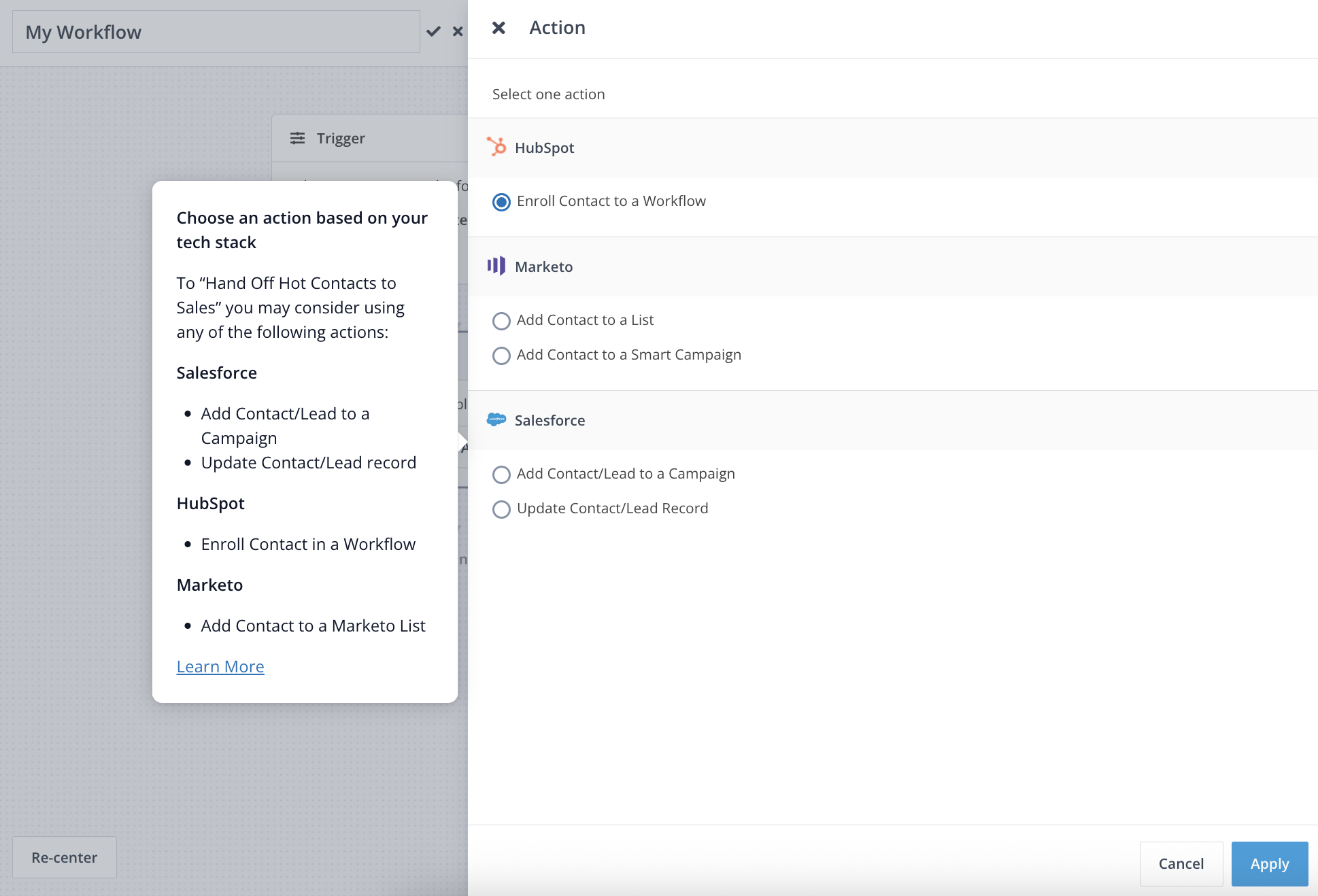
Task: Confirm workflow name with checkmark icon
Action: (433, 31)
